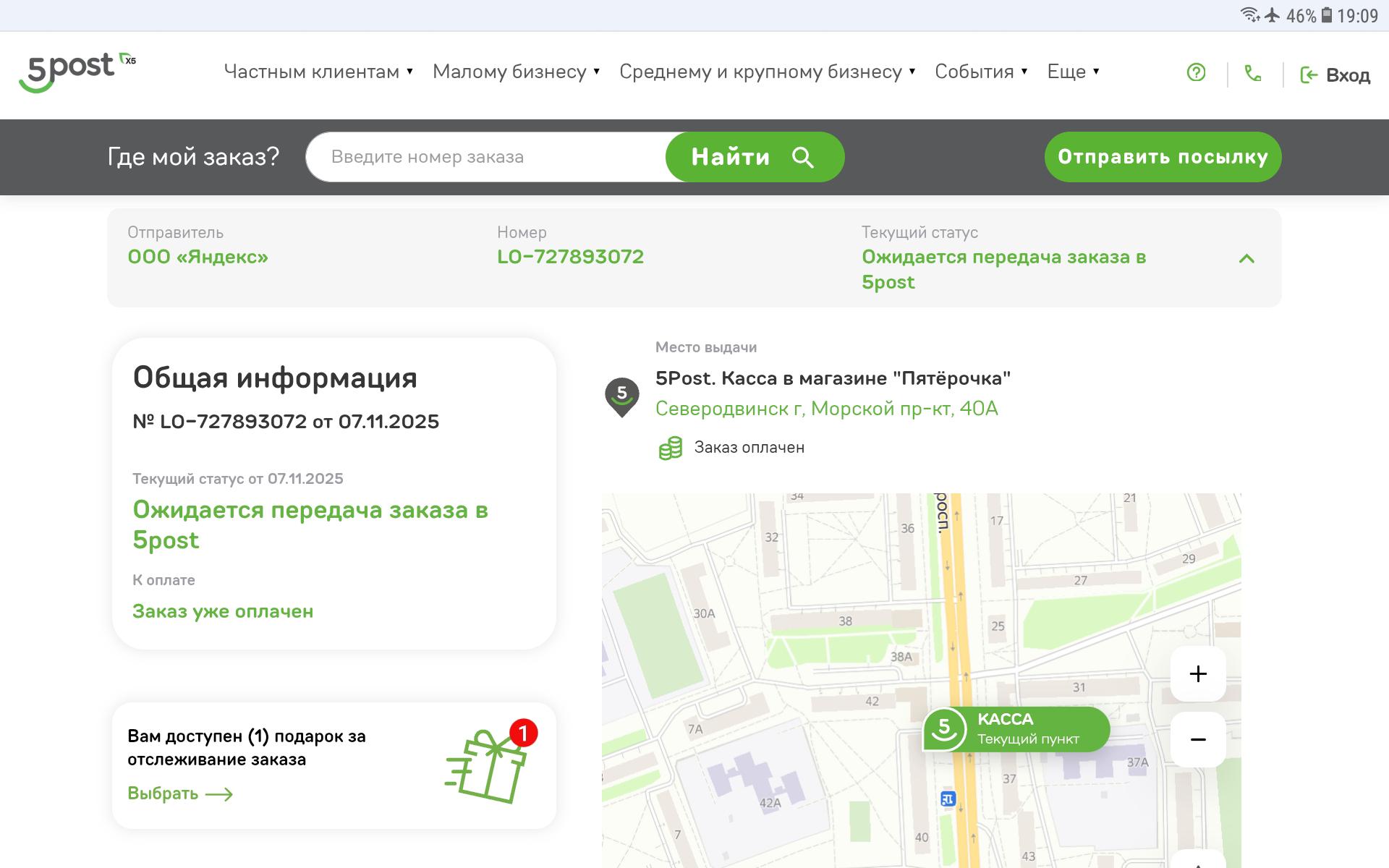This screenshot has height=868, width=1389.
Task: Click the bus stop icon on map
Action: click(x=948, y=799)
